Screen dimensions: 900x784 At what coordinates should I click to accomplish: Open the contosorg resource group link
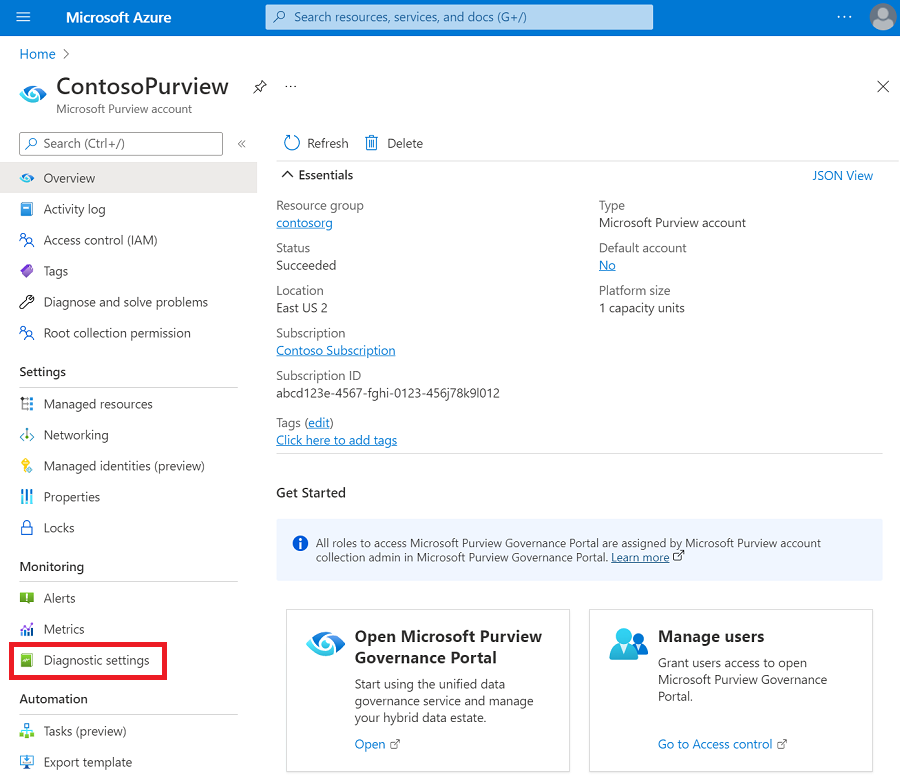[304, 223]
